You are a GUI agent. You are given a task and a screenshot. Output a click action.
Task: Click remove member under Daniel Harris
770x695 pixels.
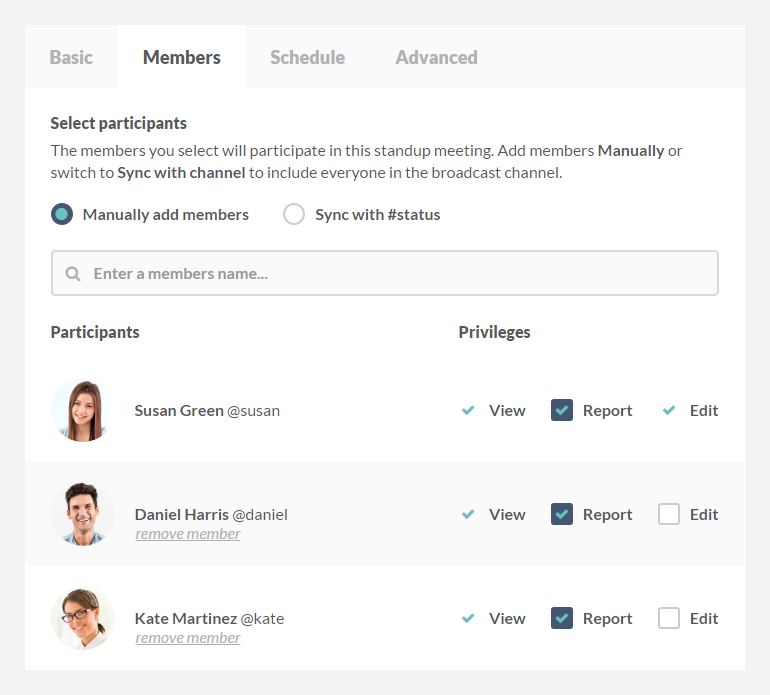point(188,534)
